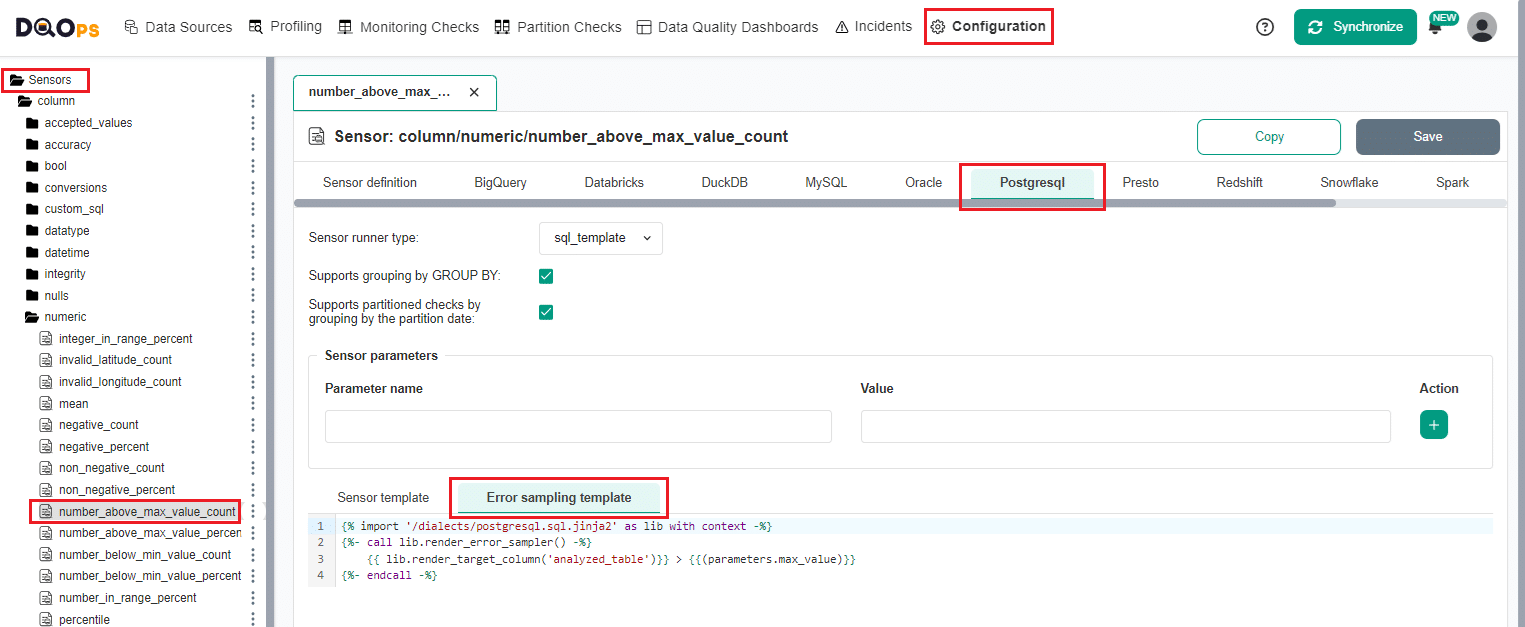Open Data Quality Dashboards
This screenshot has width=1525, height=627.
pos(727,27)
